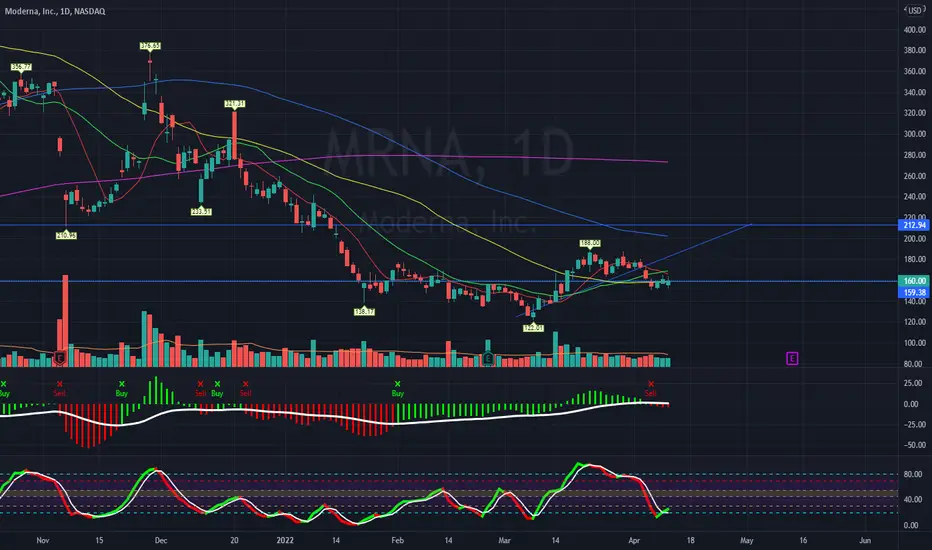Click the 376.65 high price label

pyautogui.click(x=150, y=46)
